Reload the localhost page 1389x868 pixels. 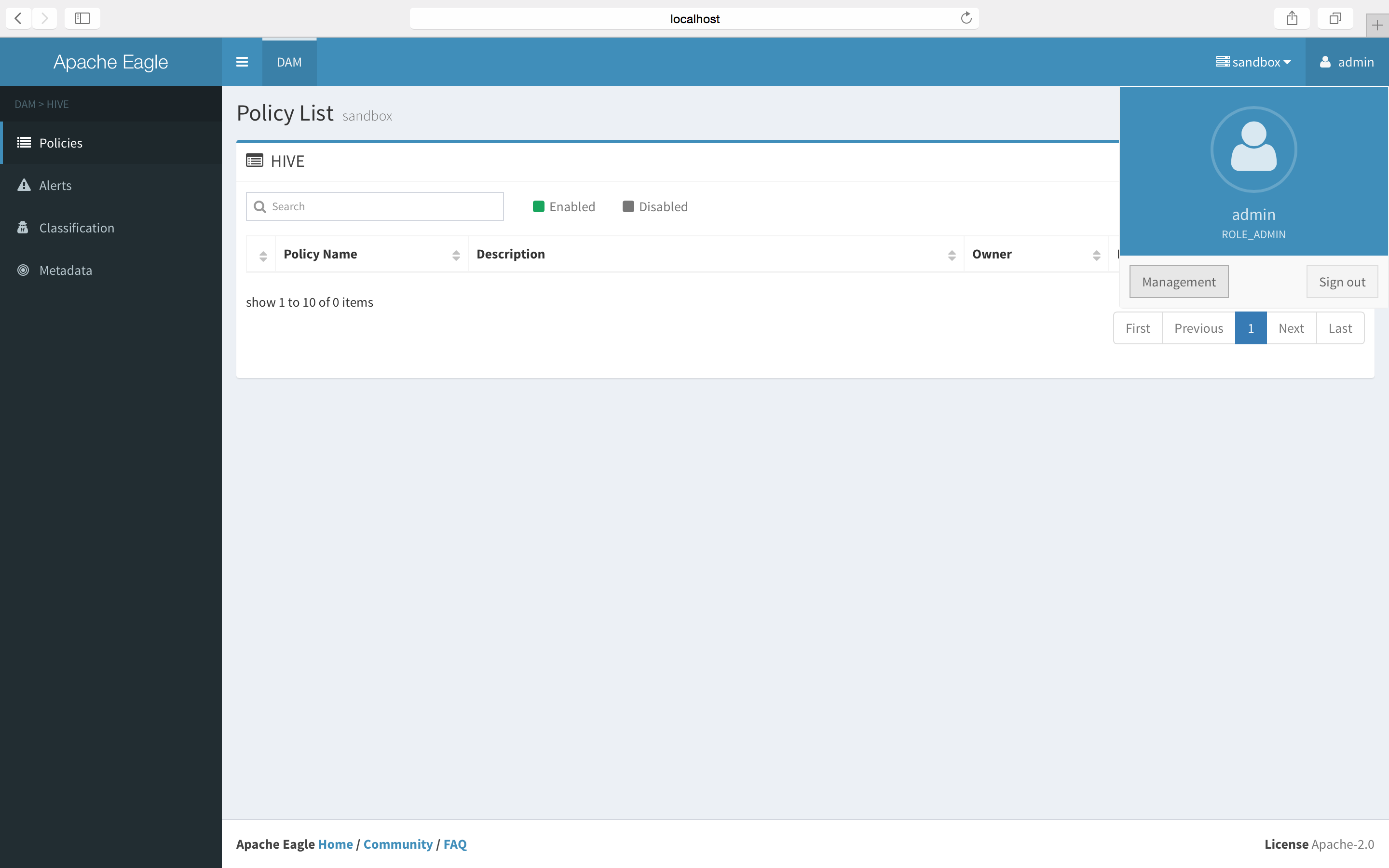point(966,18)
